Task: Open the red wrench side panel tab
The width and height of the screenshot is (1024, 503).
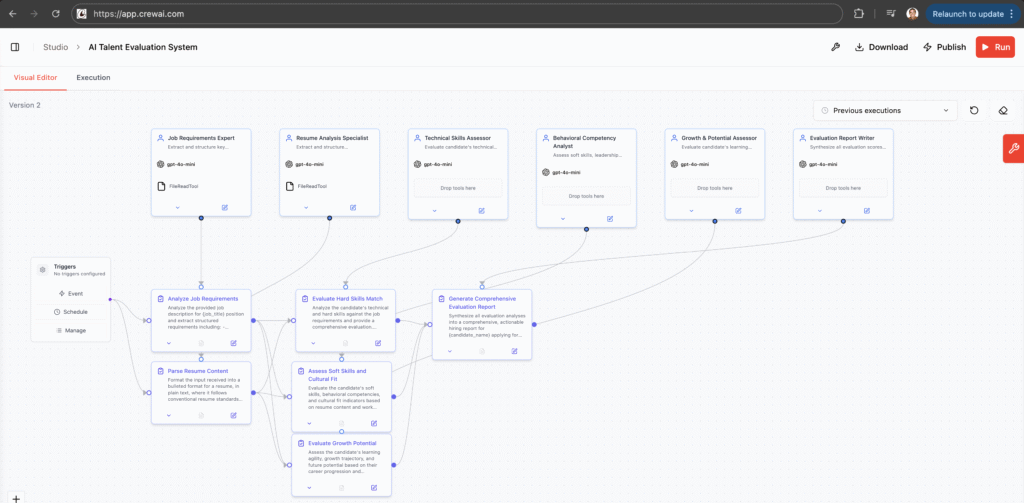Action: pyautogui.click(x=1012, y=148)
